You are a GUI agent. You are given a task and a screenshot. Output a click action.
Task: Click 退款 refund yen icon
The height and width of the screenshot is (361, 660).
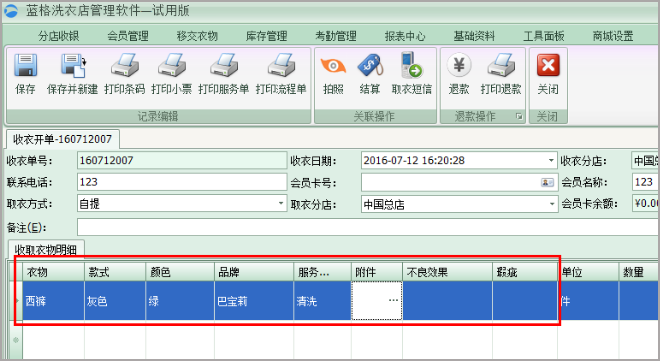[459, 65]
